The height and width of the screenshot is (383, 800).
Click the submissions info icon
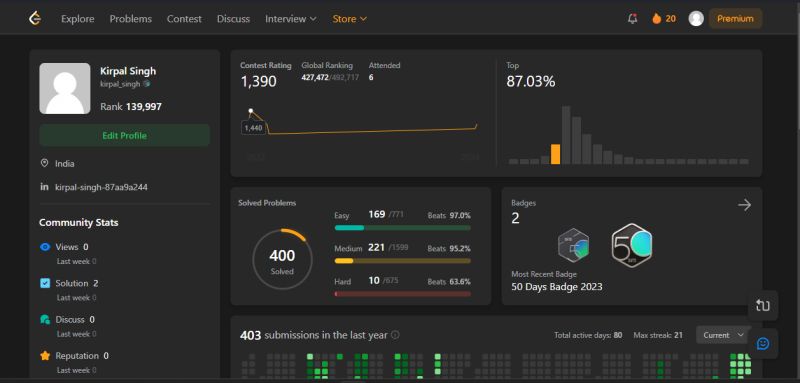pos(395,335)
